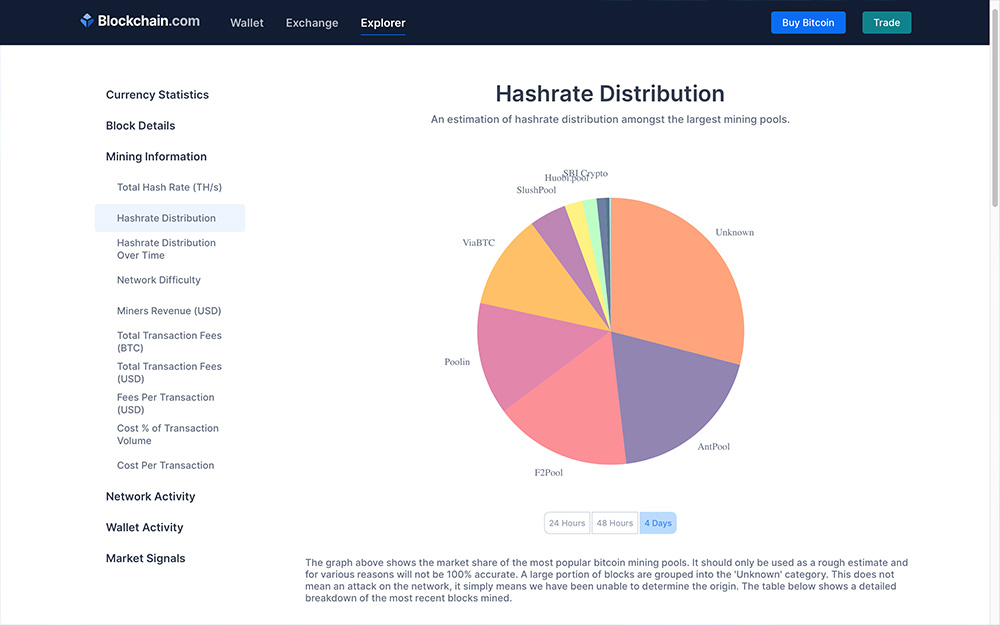Click the Trade button
Screen dimensions: 1000x625
tap(886, 22)
